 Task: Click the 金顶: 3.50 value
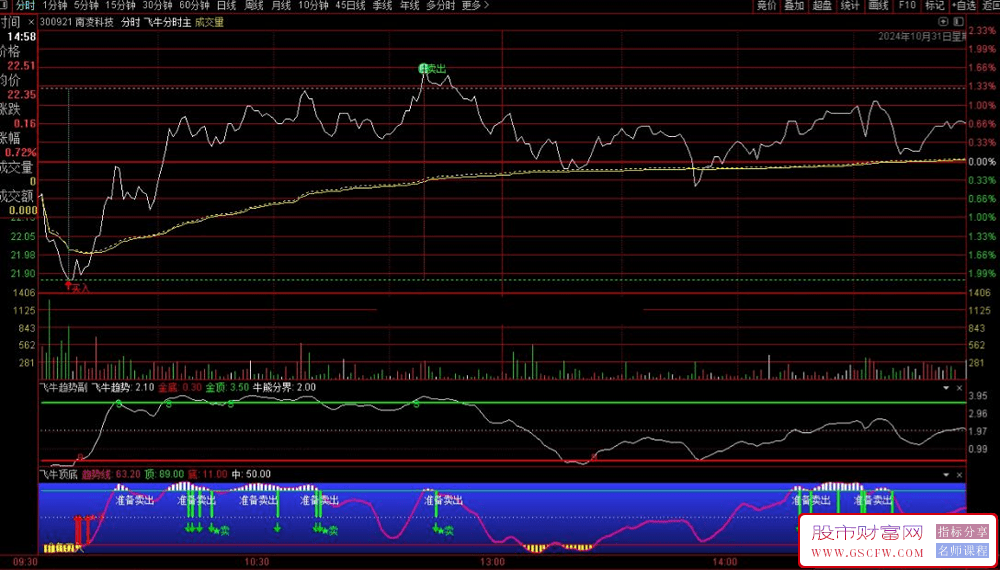pyautogui.click(x=227, y=387)
